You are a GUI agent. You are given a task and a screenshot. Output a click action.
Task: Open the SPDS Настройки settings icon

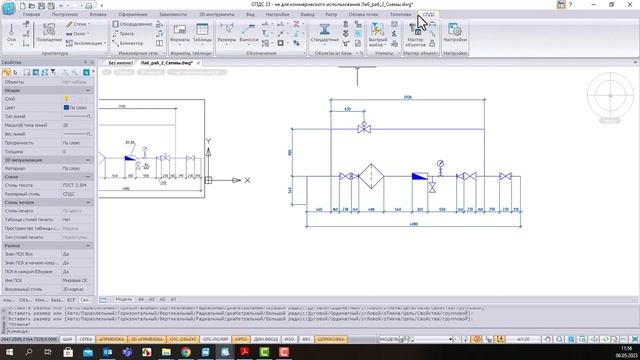pos(455,33)
